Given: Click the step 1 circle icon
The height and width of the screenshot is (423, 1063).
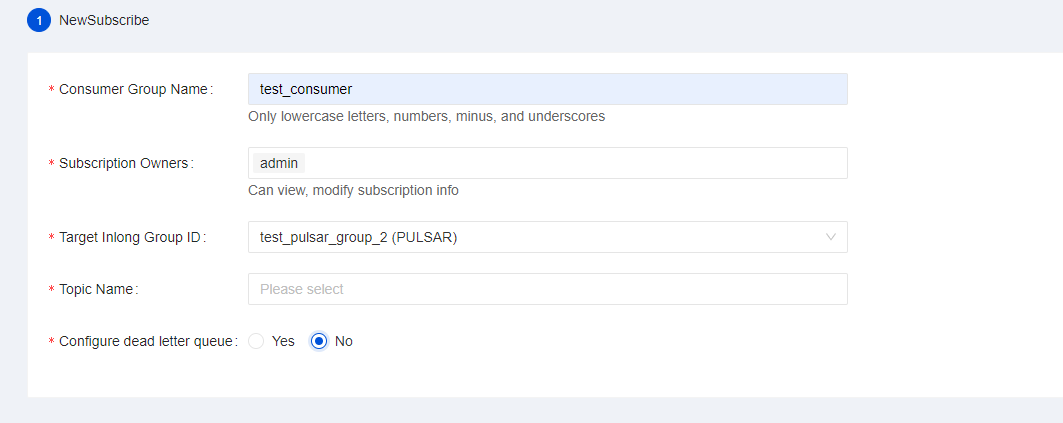Looking at the screenshot, I should coord(39,20).
